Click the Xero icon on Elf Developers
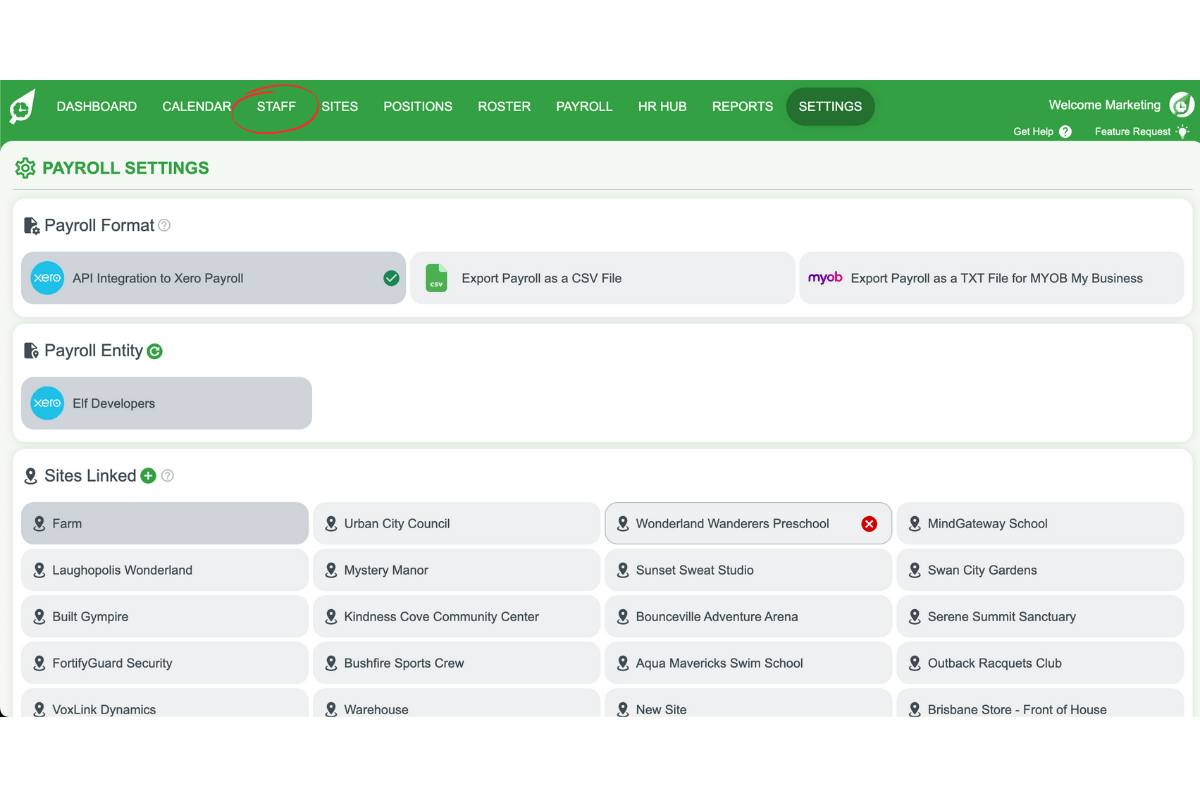1200x800 pixels. [47, 403]
